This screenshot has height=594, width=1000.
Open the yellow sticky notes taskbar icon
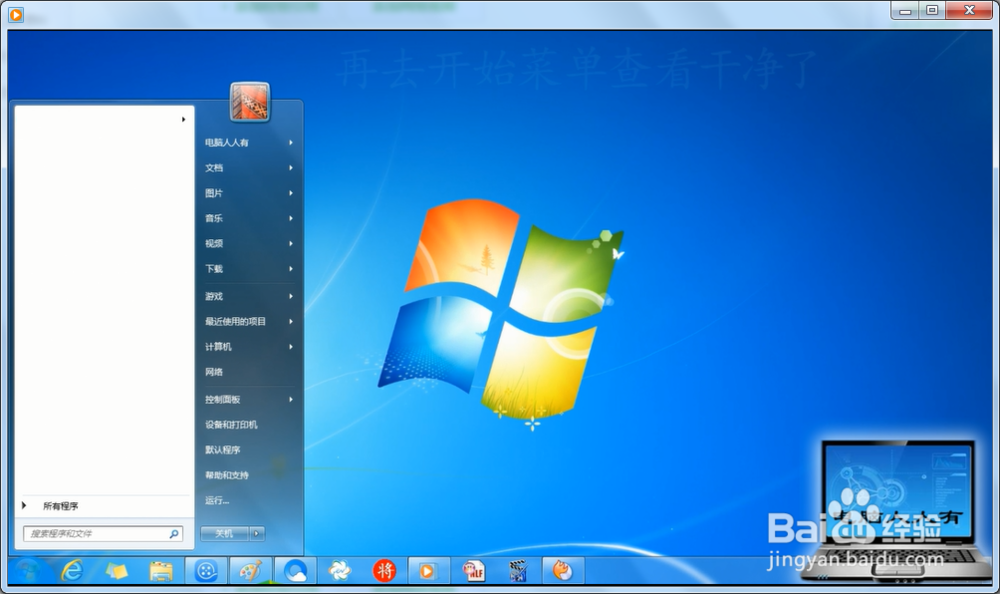tap(117, 570)
